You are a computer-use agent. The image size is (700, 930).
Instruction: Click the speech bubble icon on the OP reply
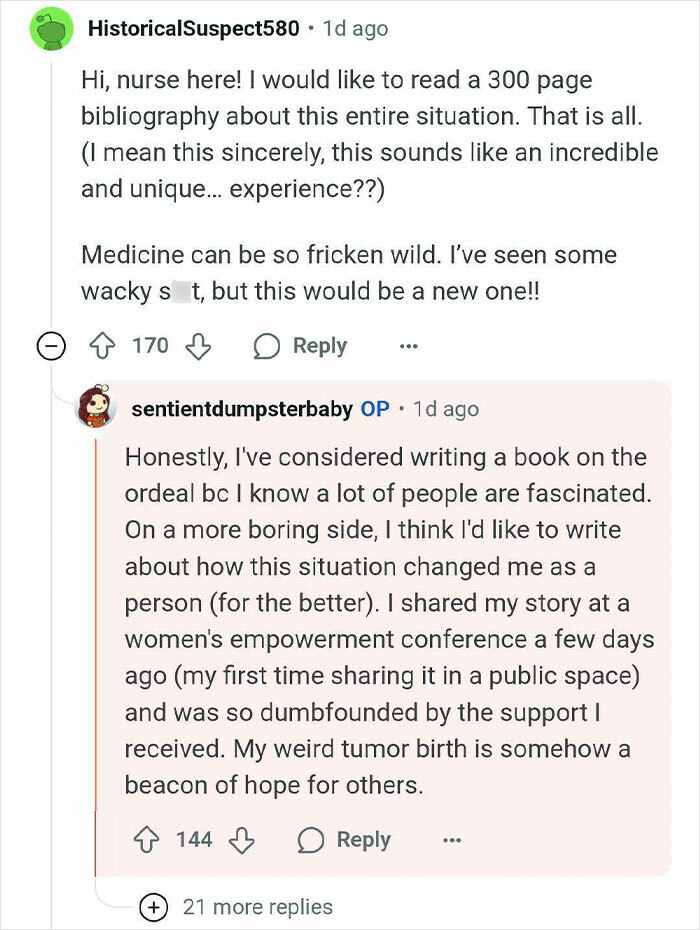click(x=312, y=840)
